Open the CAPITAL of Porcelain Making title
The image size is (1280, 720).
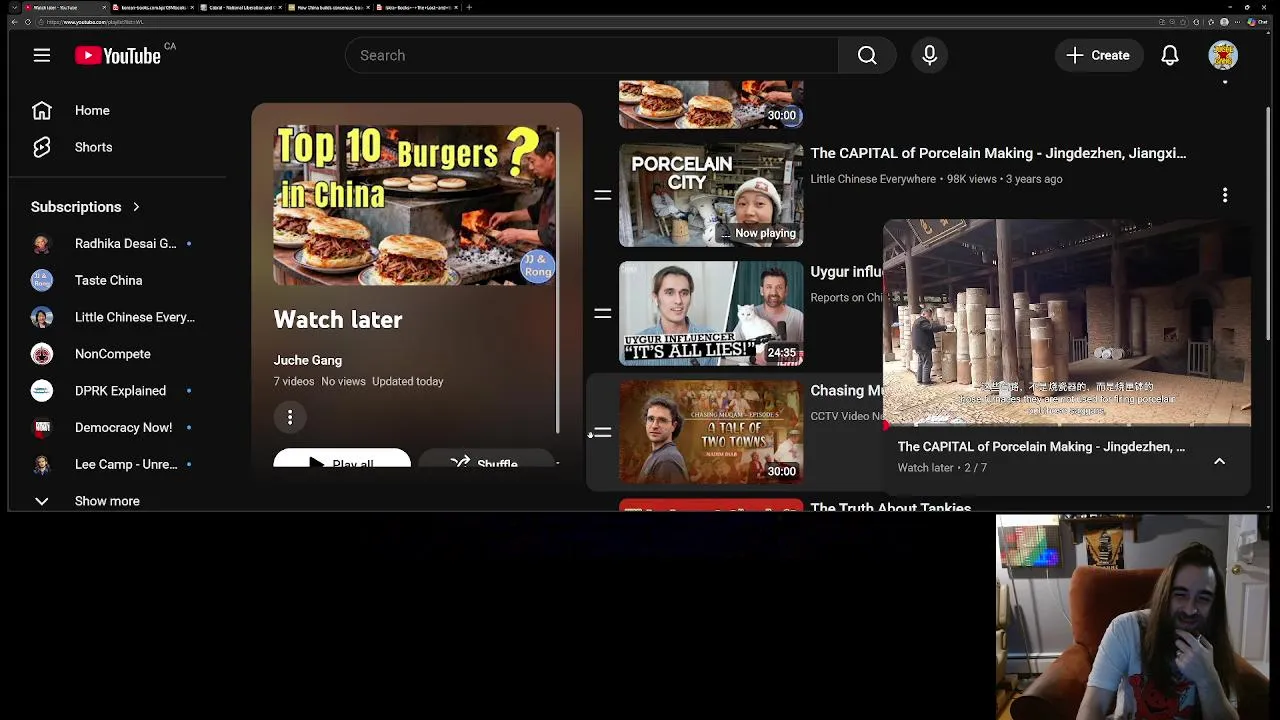tap(998, 153)
